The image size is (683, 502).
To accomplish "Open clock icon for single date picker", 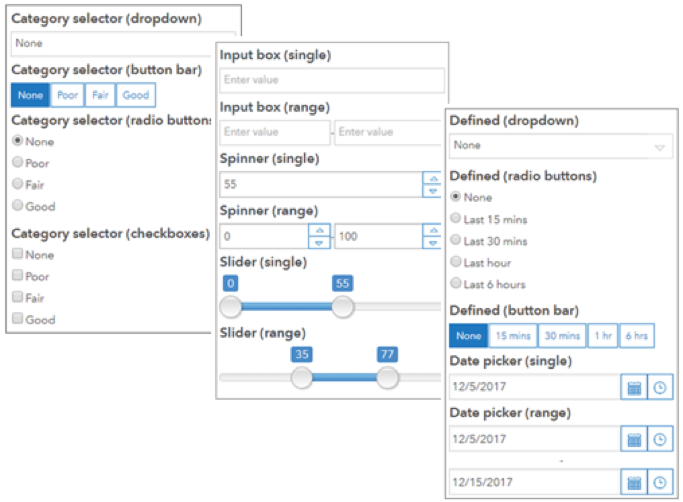I will tap(660, 387).
